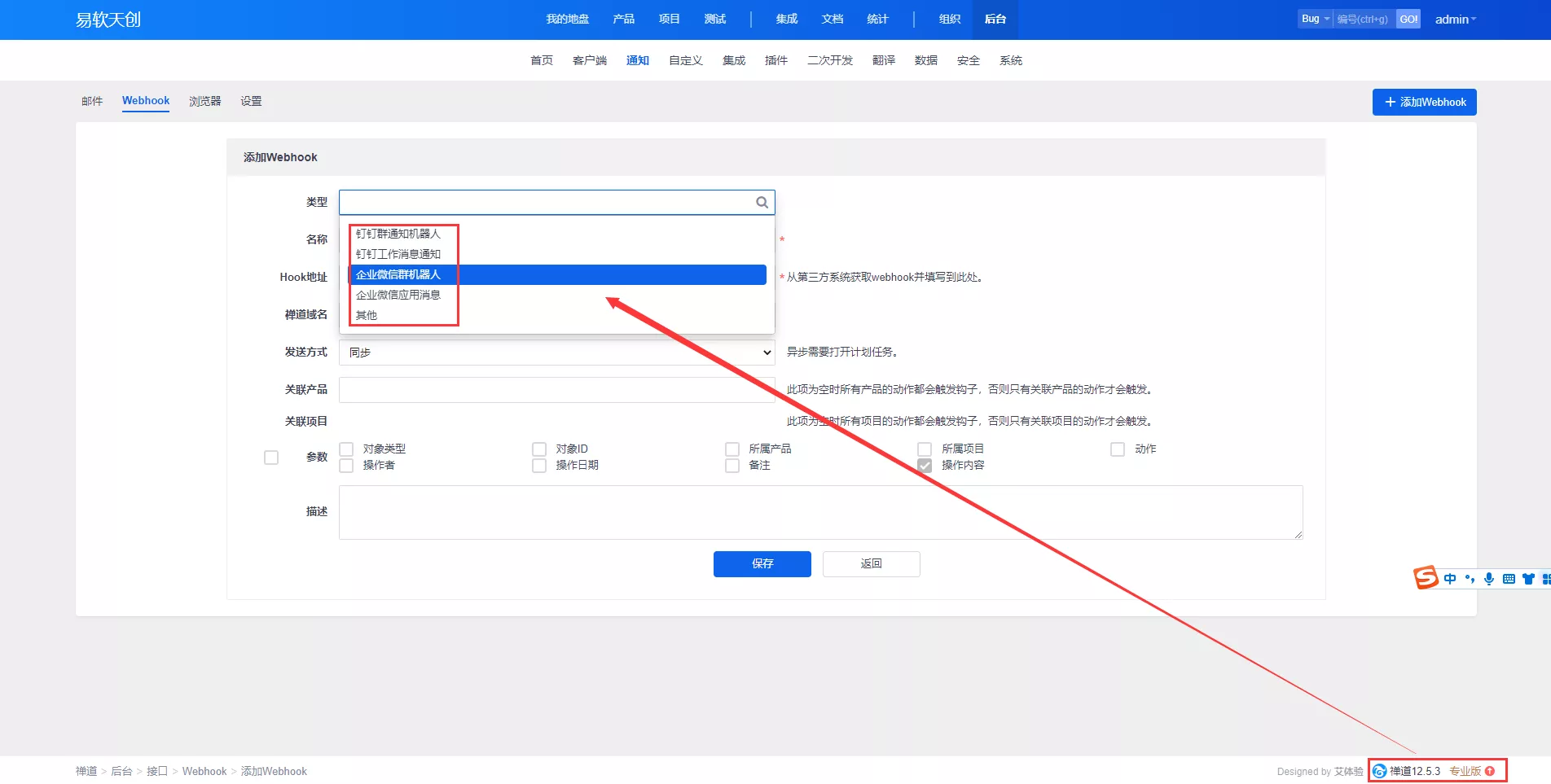
Task: Check the 所属产品 checkbox
Action: 732,449
